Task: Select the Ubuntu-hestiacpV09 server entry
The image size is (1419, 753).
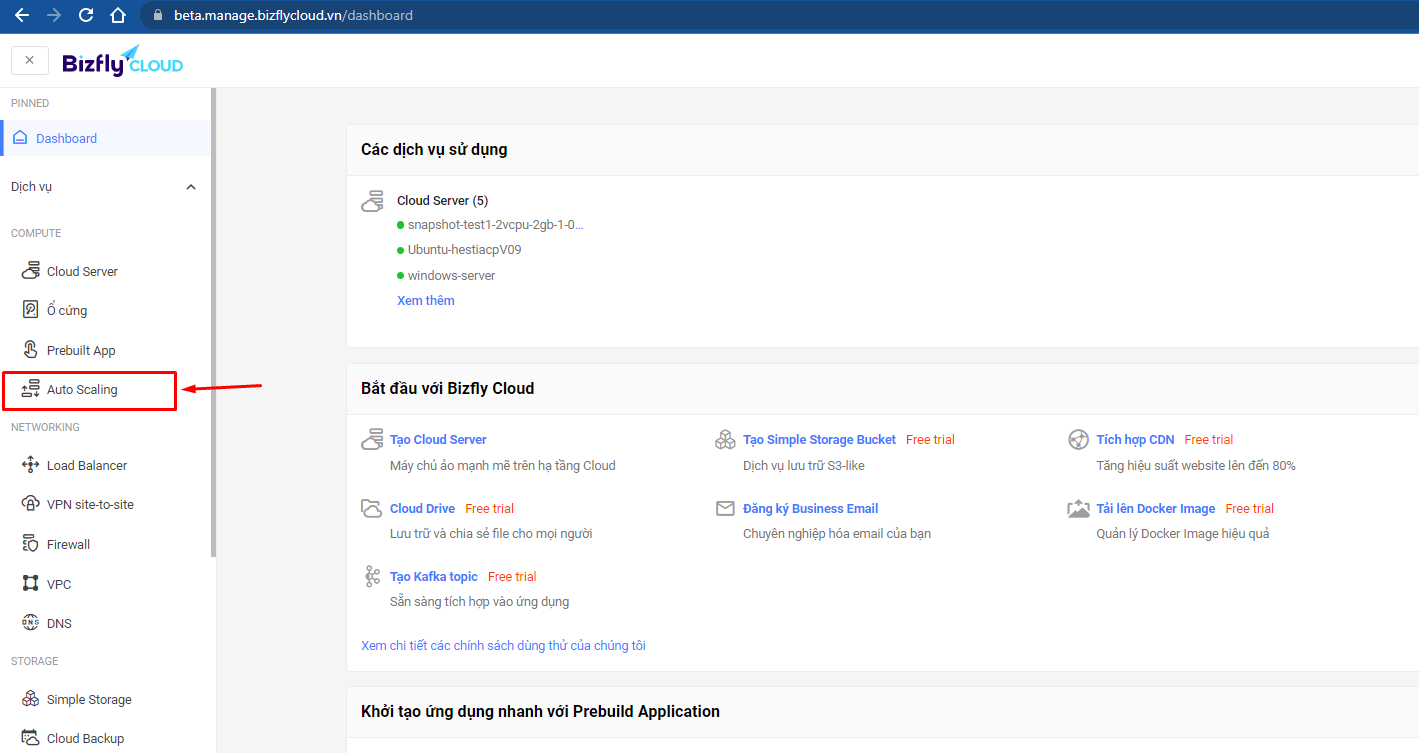Action: click(464, 250)
